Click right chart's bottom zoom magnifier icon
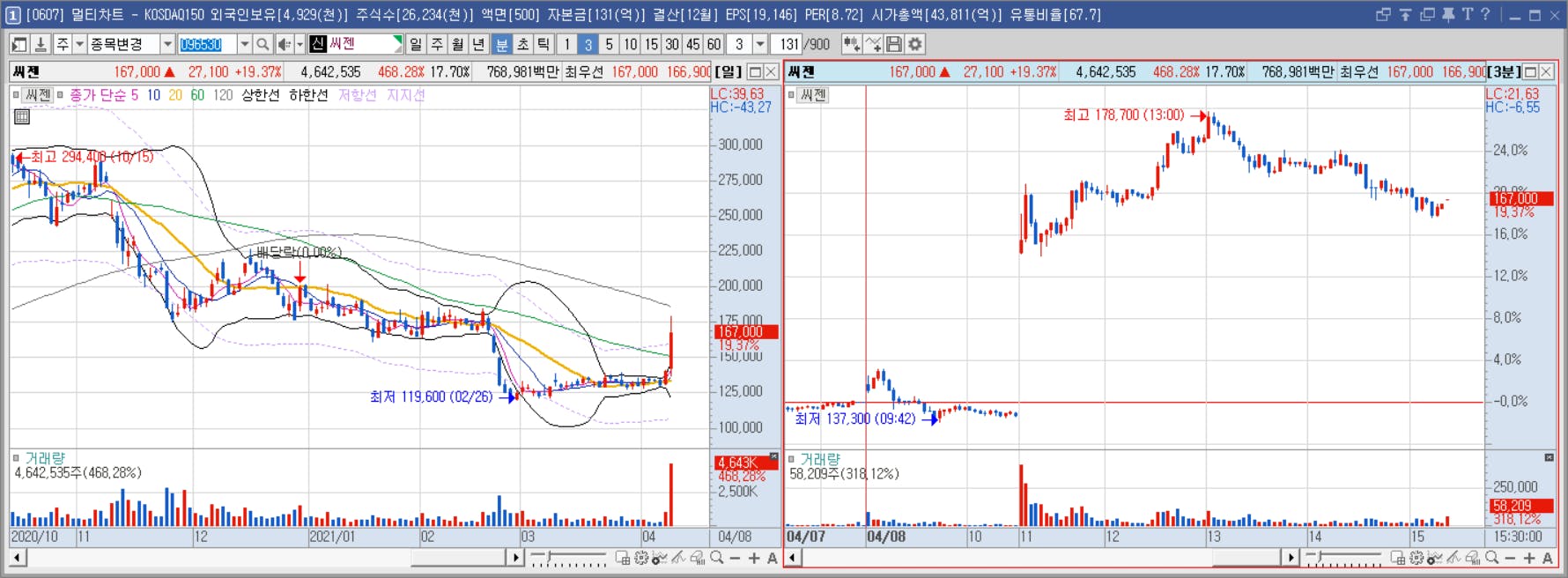1568x578 pixels. (x=1492, y=558)
